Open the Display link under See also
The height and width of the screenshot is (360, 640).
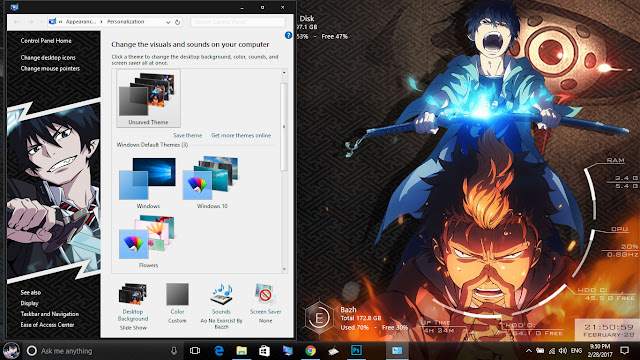[x=29, y=303]
